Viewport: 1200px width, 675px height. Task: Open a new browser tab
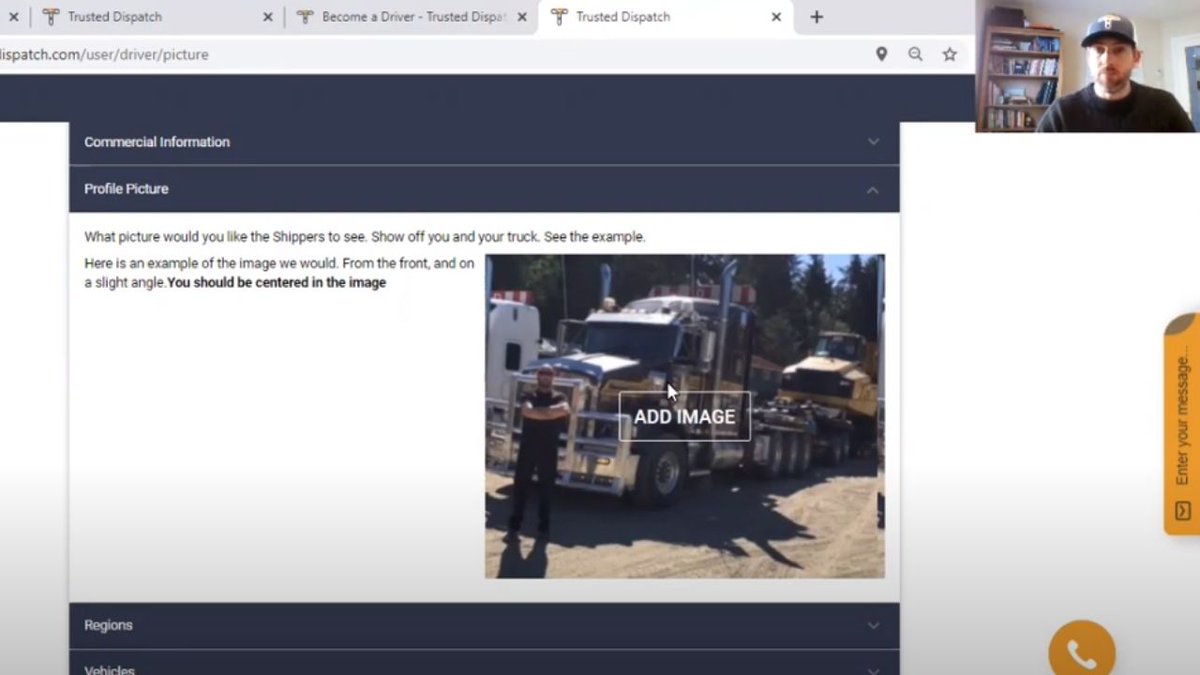click(816, 17)
